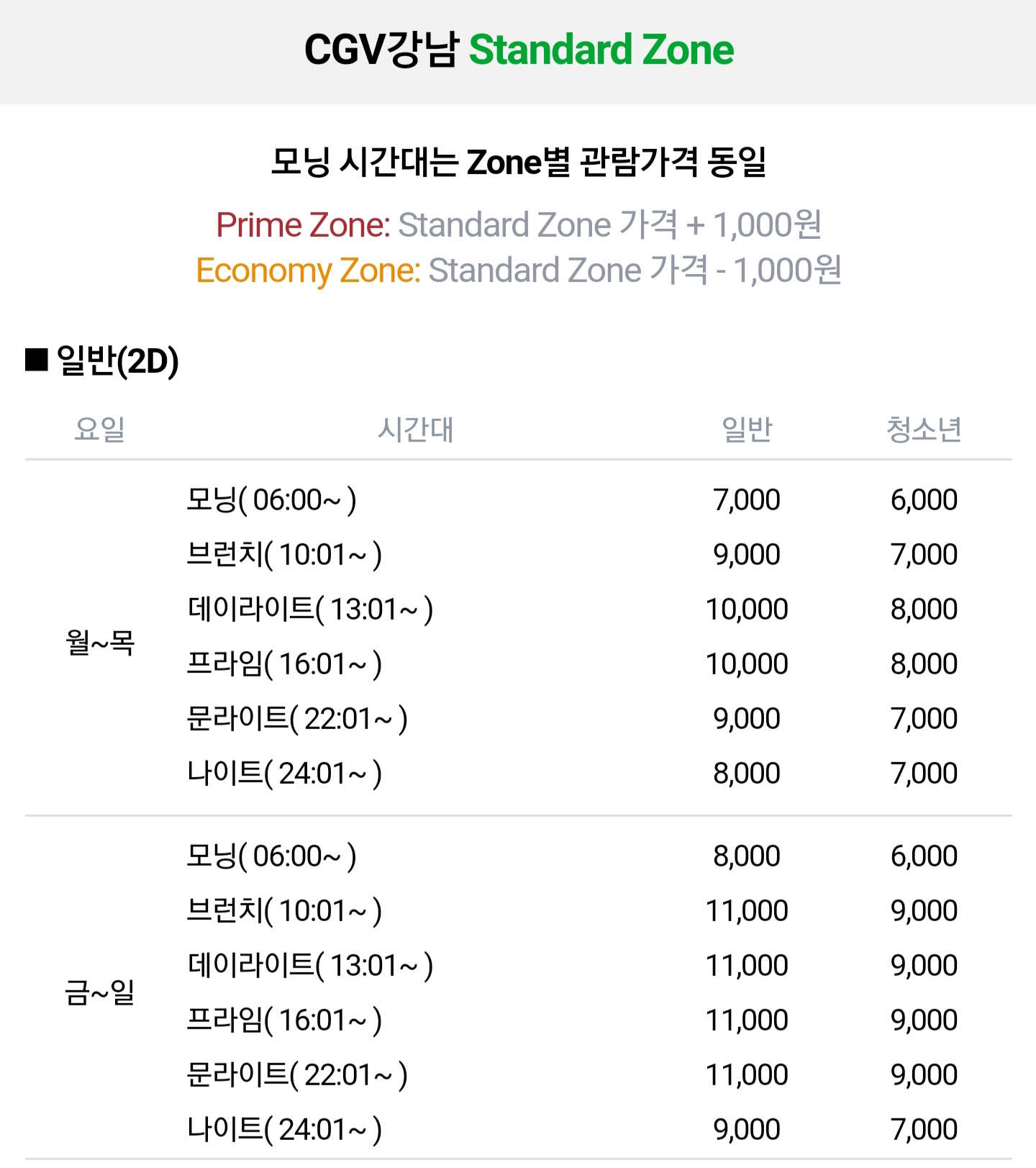1036x1168 pixels.
Task: Click the 청소년 column header
Action: pos(924,430)
